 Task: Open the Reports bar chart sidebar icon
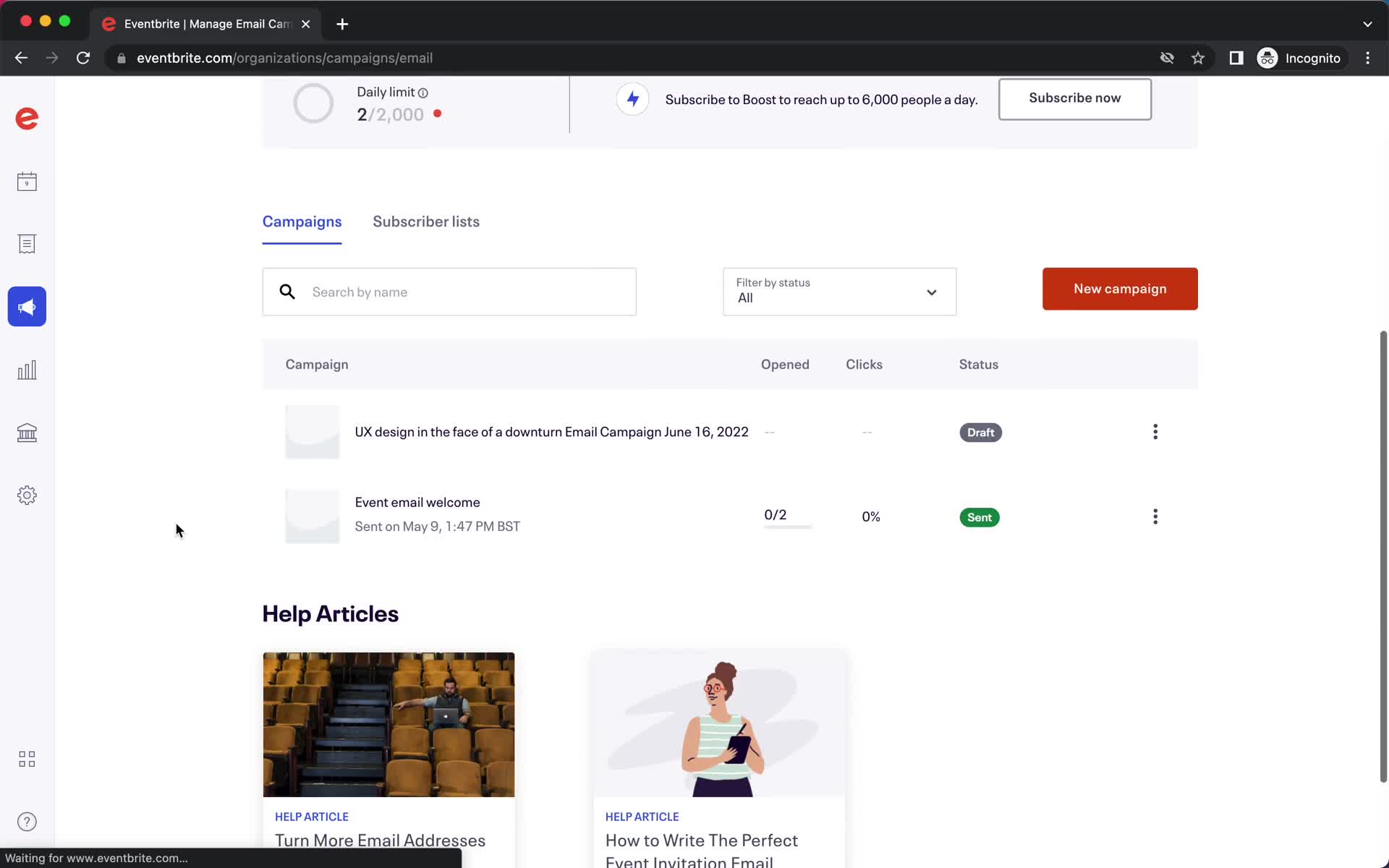click(27, 370)
